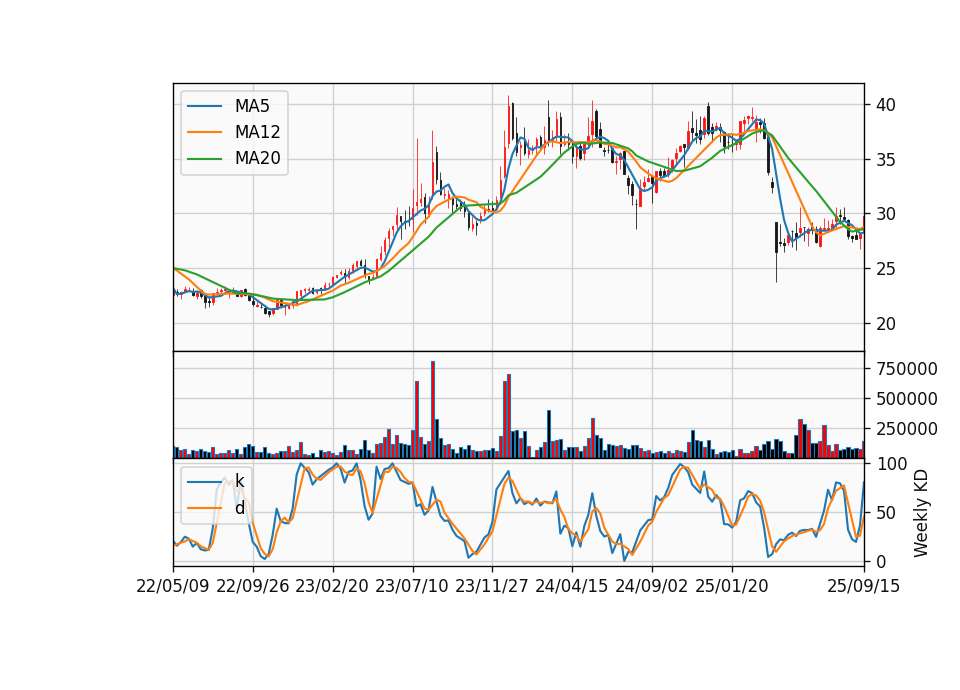Click the 22/09/26 date label
Viewport: 960px width, 690px height.
point(253,586)
